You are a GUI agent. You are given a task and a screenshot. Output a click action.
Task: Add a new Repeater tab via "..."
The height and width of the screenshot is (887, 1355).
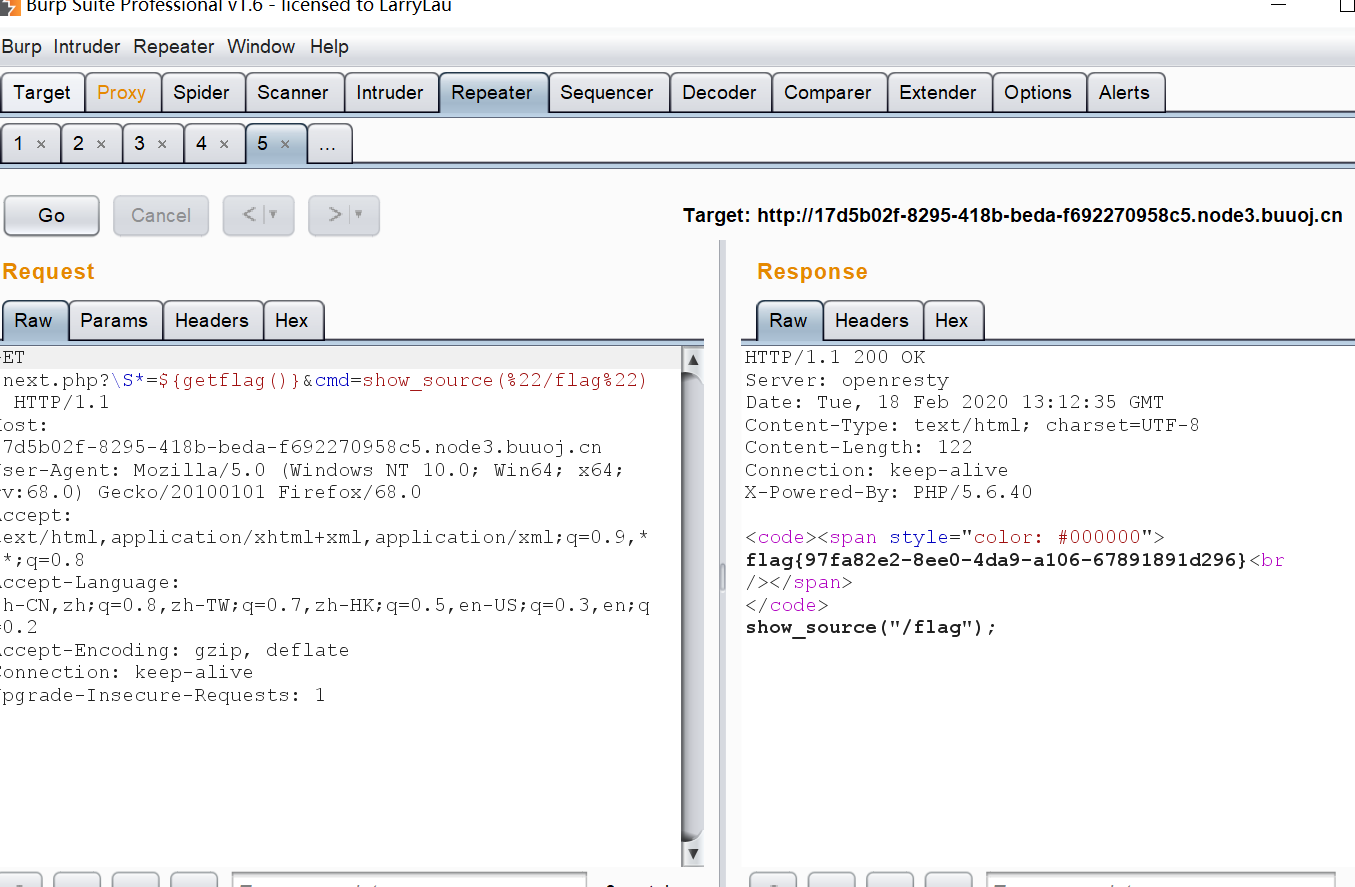(x=329, y=144)
